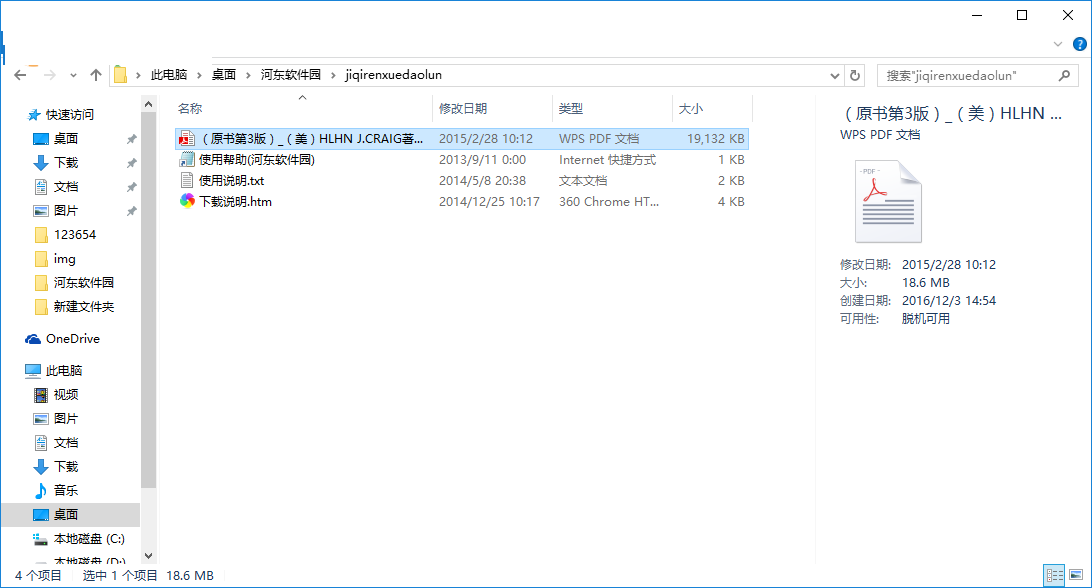Open pinned 下载 under quick access

click(x=65, y=162)
